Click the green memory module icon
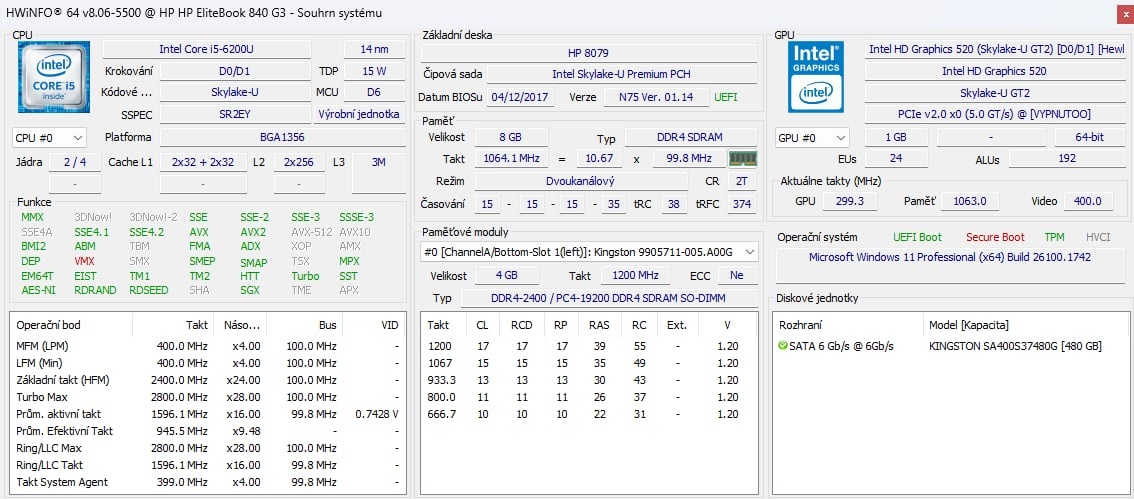The image size is (1134, 499). pos(743,158)
